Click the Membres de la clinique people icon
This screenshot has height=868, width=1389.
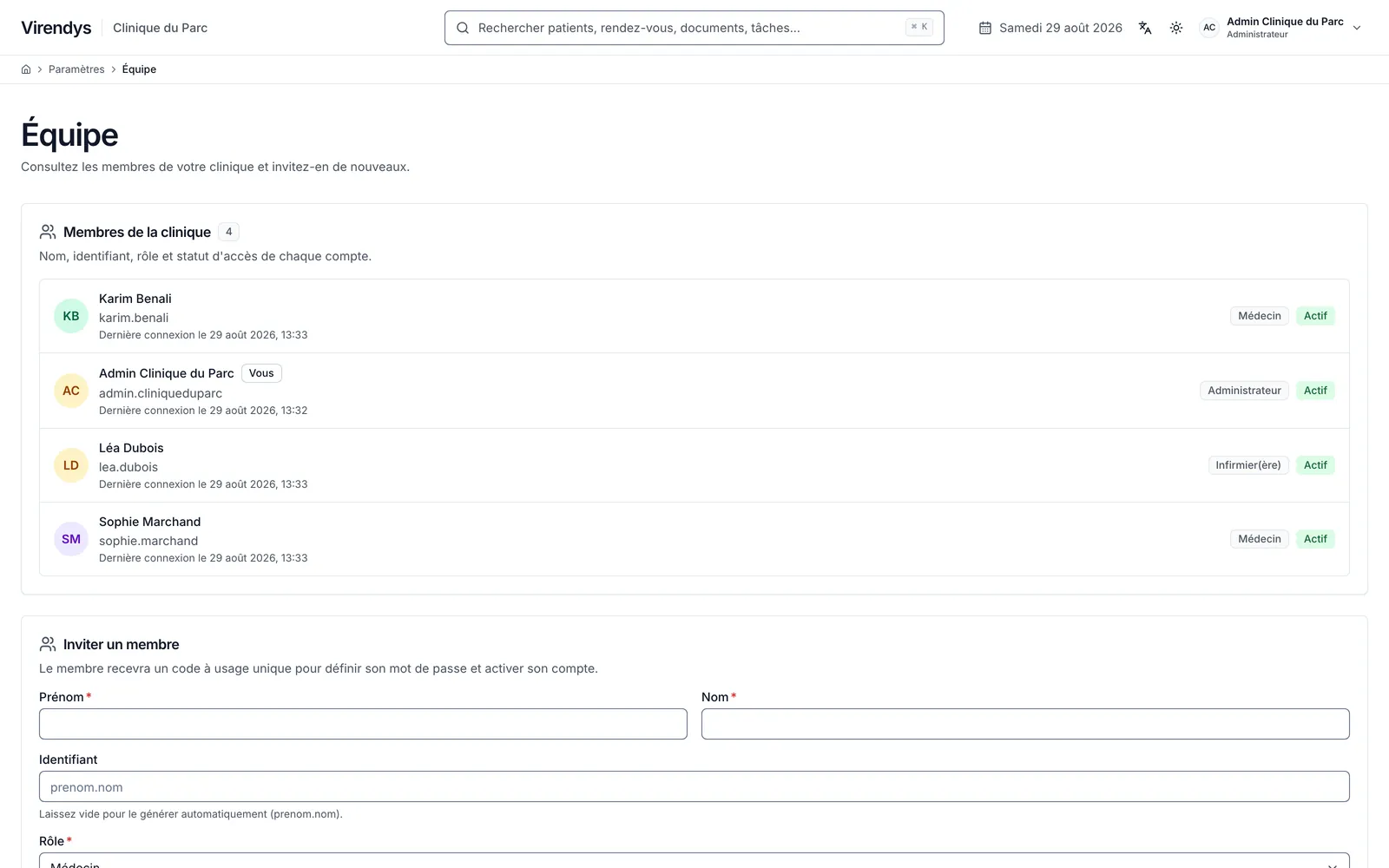(x=48, y=232)
